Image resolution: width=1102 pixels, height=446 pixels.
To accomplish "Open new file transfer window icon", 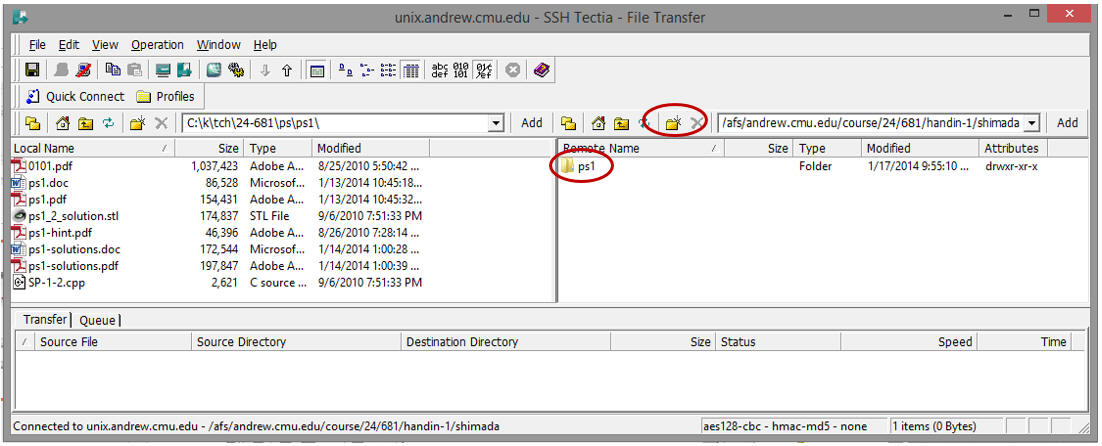I will point(184,70).
